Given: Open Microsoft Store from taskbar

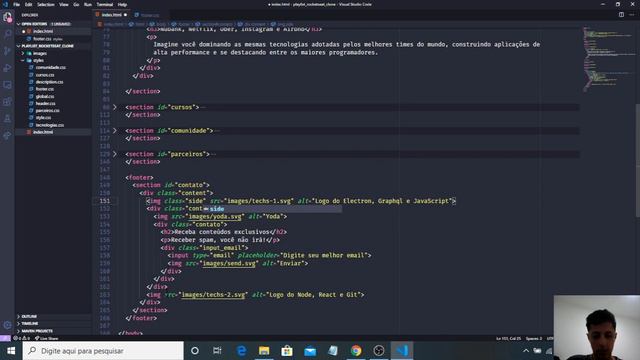Looking at the screenshot, I should (x=287, y=351).
